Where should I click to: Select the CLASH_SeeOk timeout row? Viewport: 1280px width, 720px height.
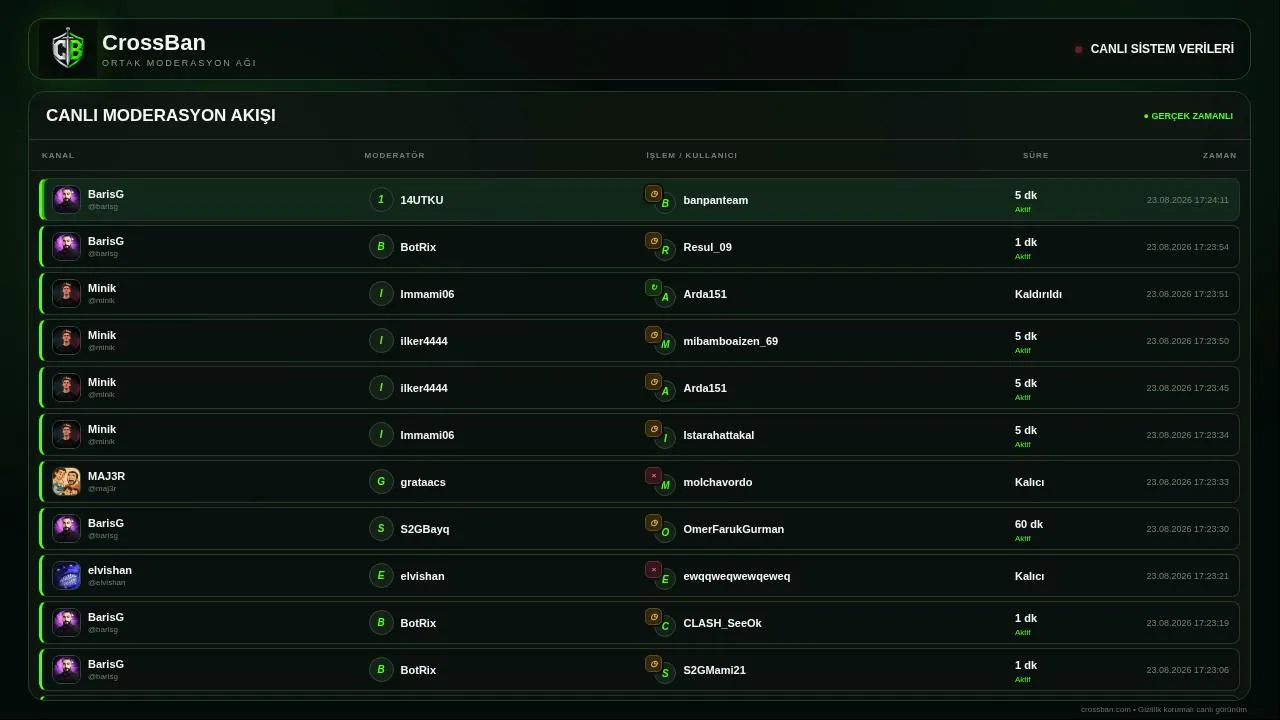639,623
